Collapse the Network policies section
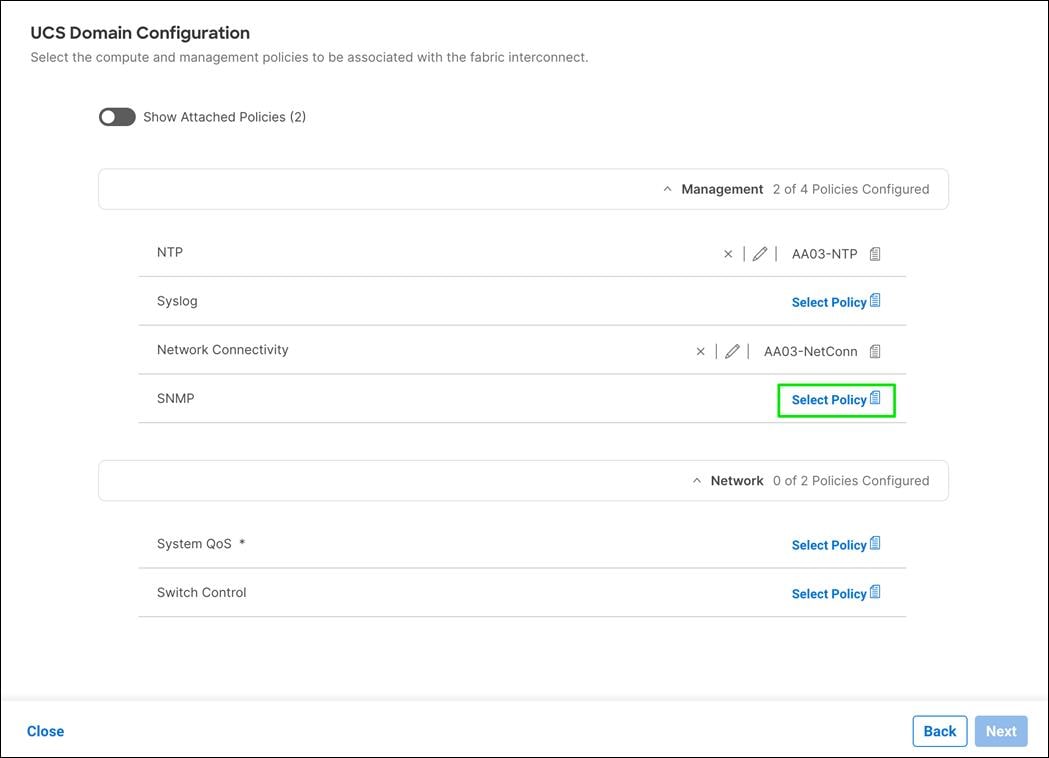Viewport: 1049px width, 758px height. click(x=697, y=480)
